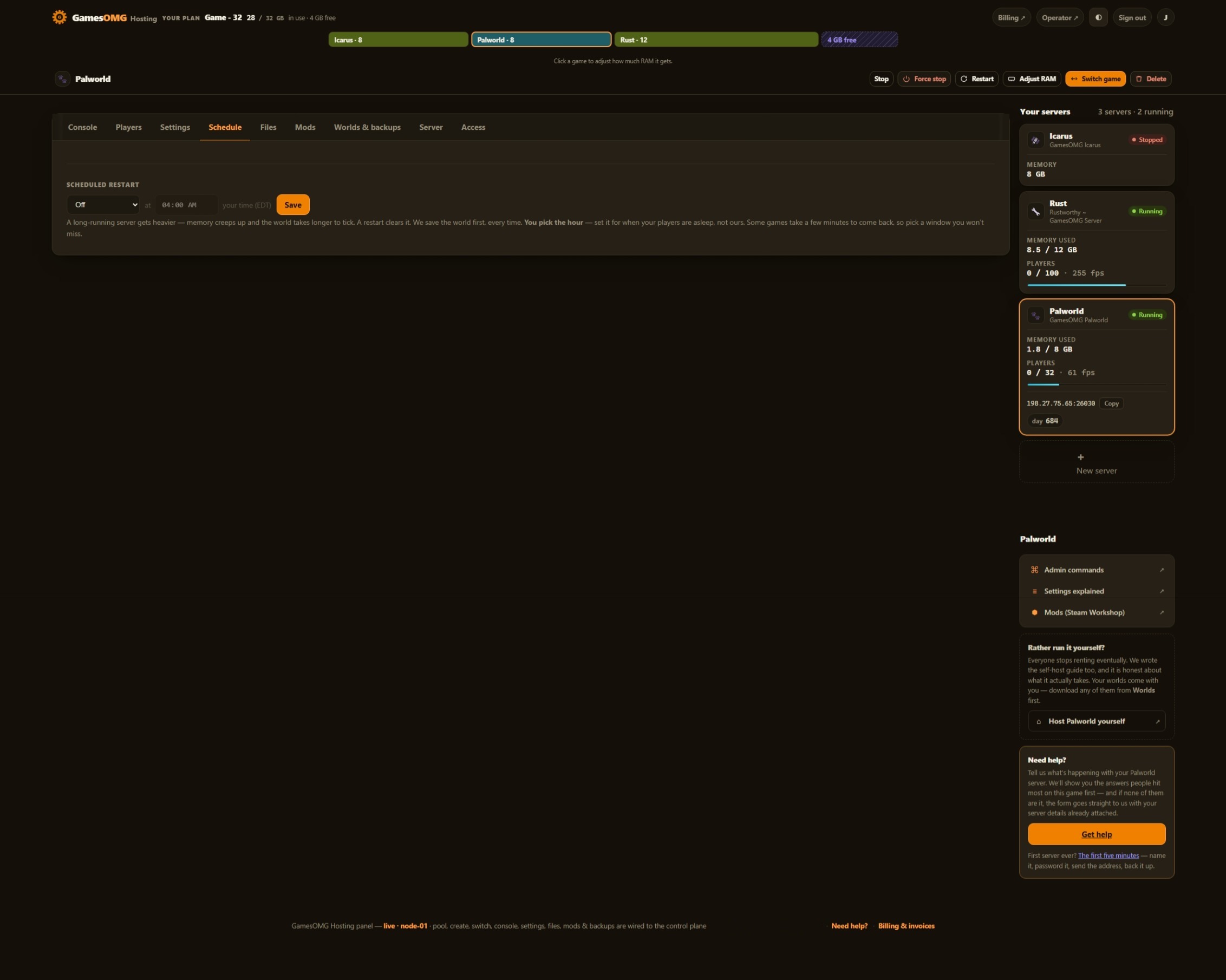Click Sign out
1226x980 pixels.
pyautogui.click(x=1132, y=18)
